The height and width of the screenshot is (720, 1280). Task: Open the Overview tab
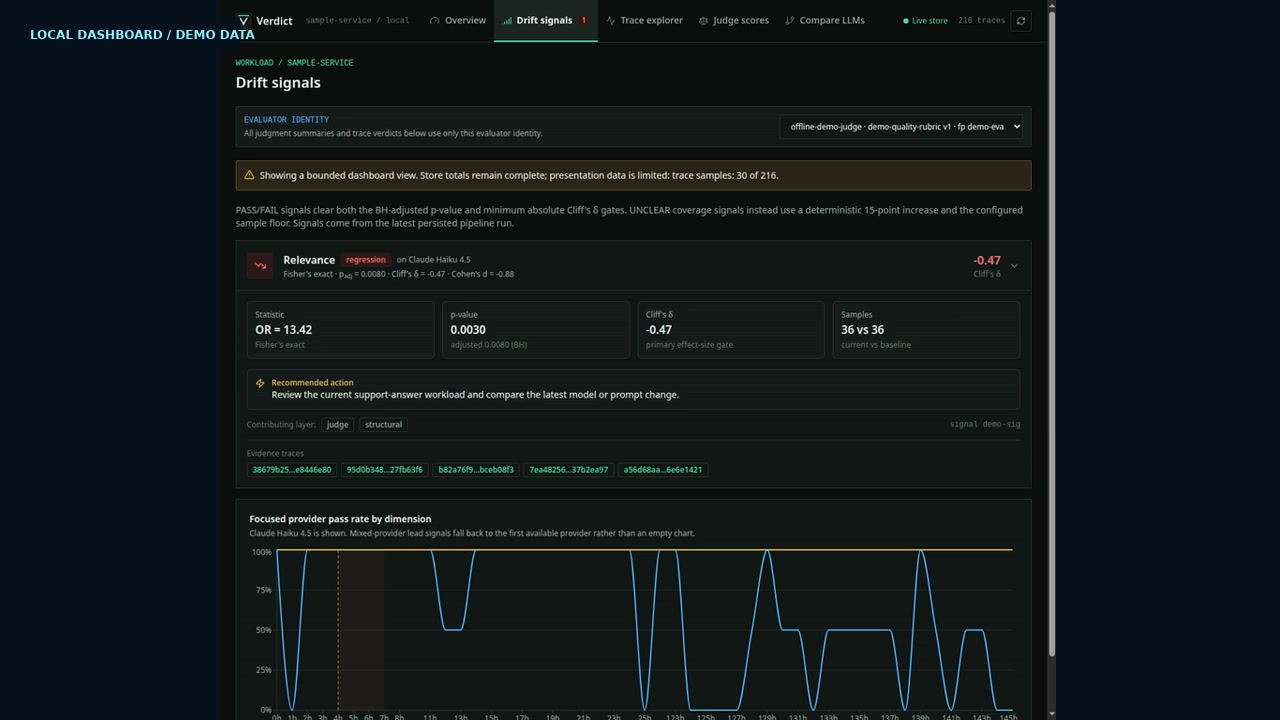tap(458, 20)
